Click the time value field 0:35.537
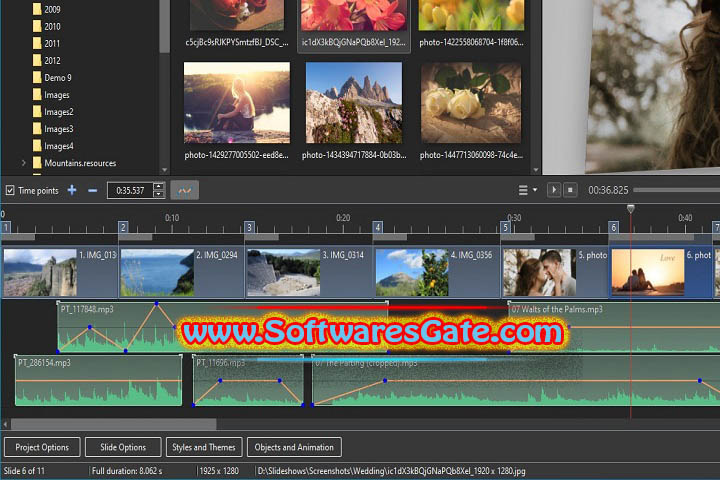The height and width of the screenshot is (480, 720). [130, 190]
